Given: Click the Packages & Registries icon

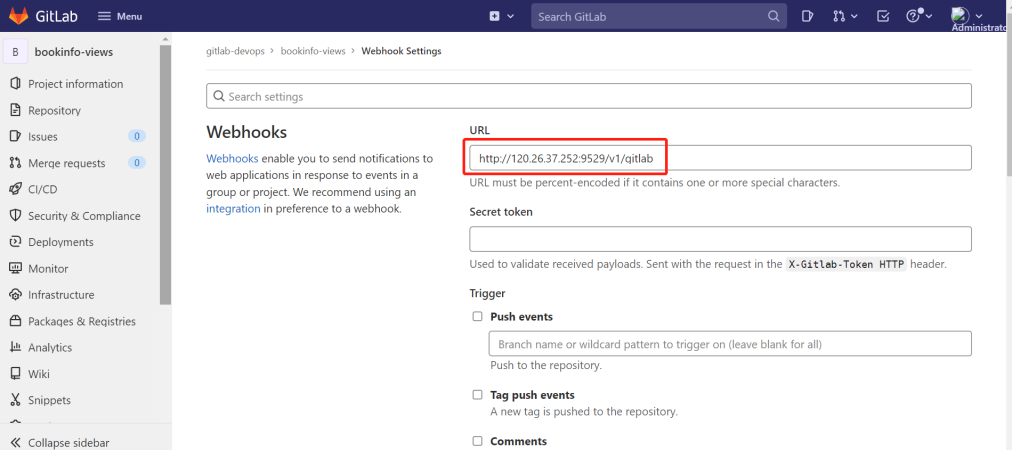Looking at the screenshot, I should pyautogui.click(x=15, y=321).
